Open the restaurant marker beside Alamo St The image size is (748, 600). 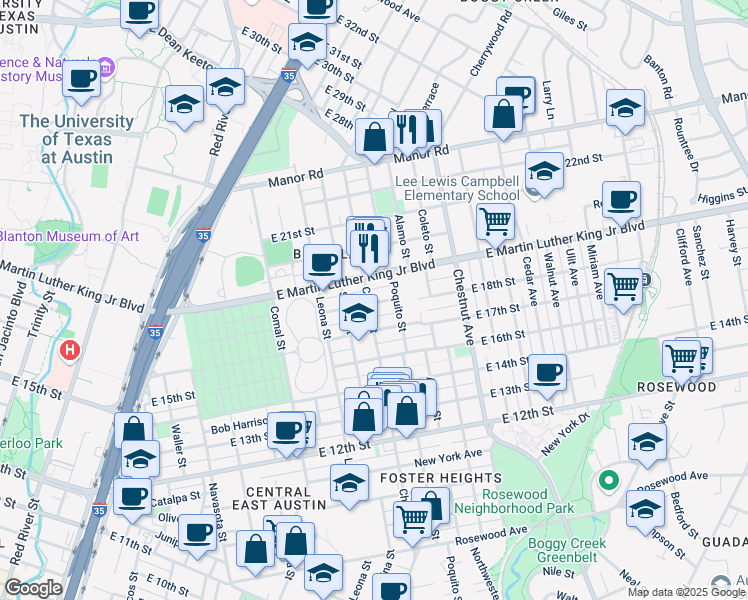pyautogui.click(x=369, y=250)
